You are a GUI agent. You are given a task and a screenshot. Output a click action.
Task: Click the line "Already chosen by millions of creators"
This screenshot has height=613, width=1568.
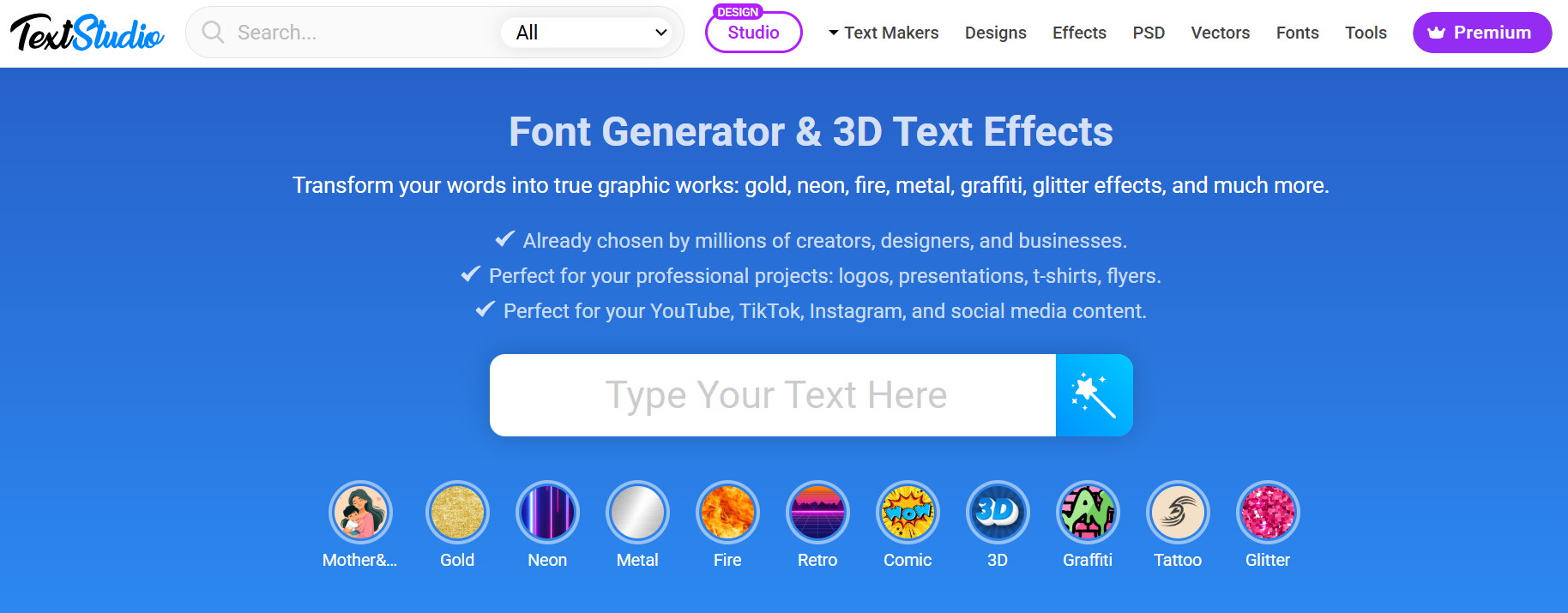[x=824, y=241]
